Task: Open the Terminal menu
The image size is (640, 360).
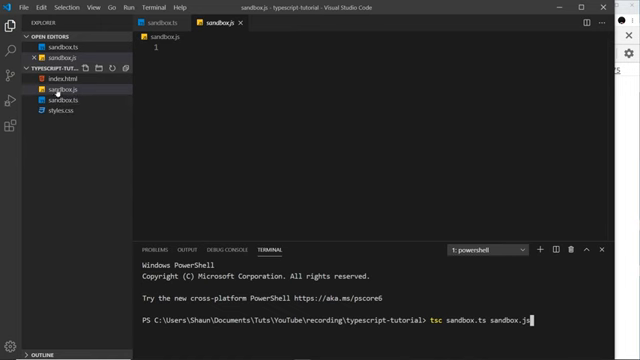Action: [154, 7]
